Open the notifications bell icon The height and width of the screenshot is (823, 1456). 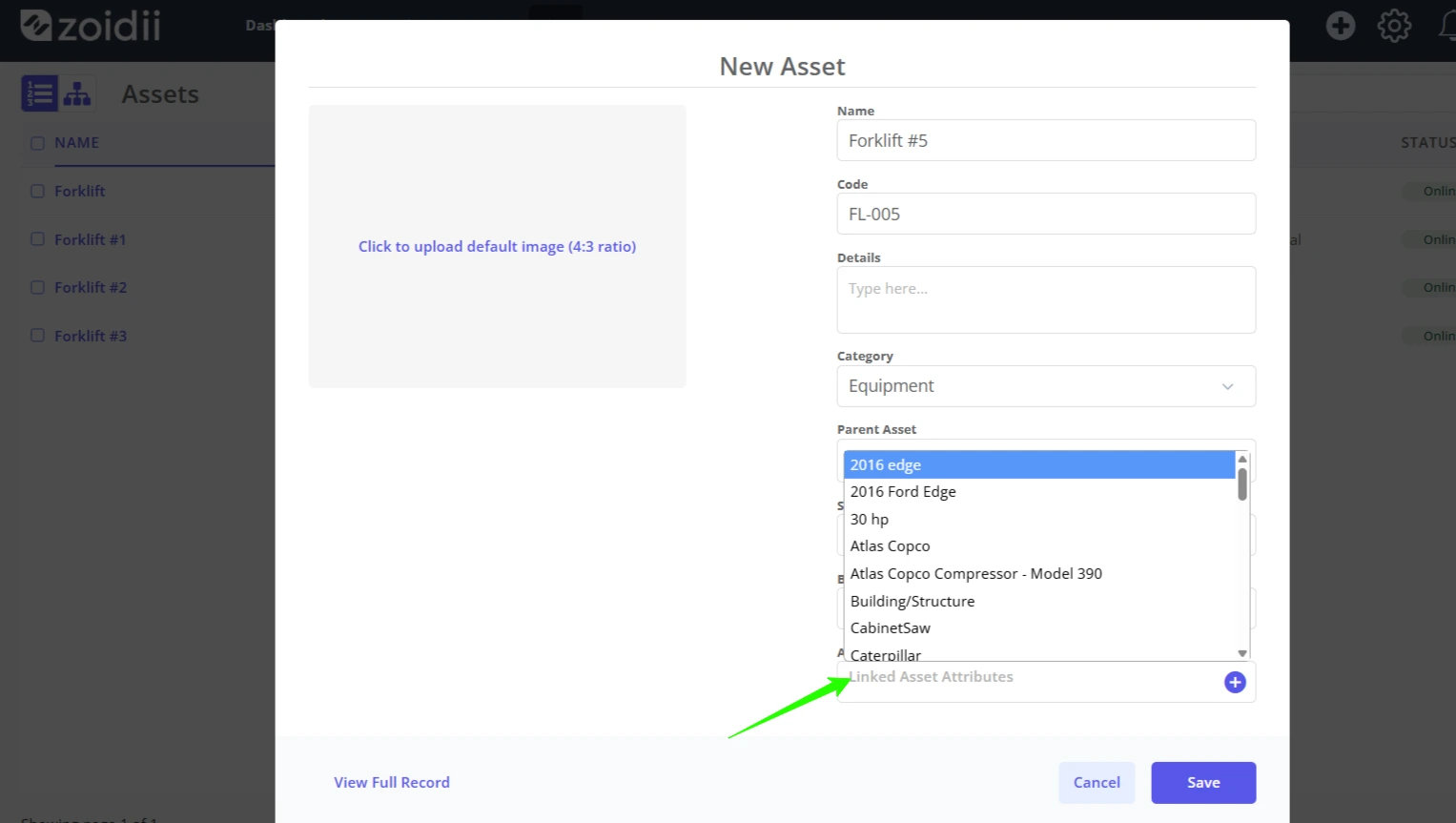[1447, 26]
